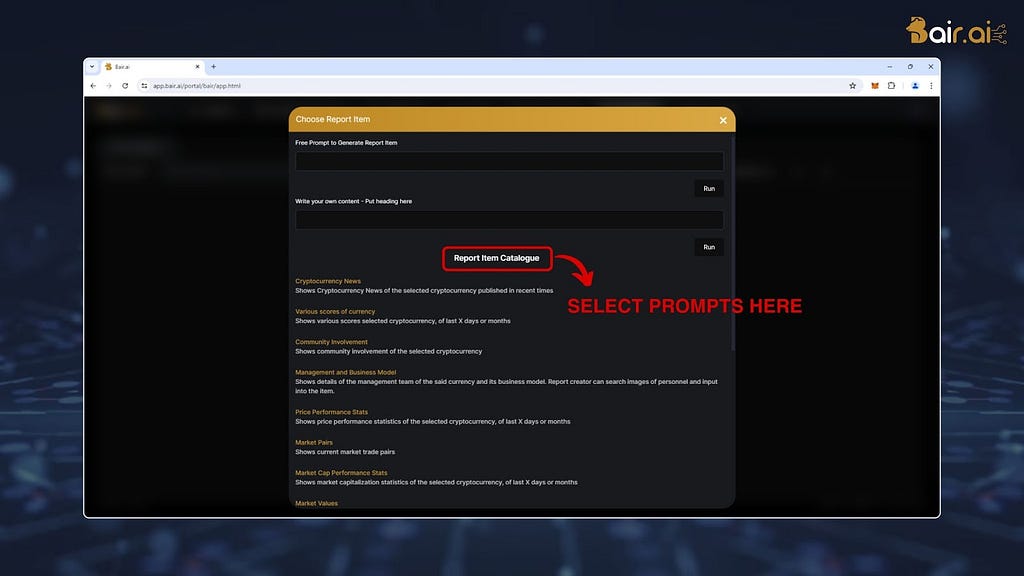Viewport: 1024px width, 576px height.
Task: Open the MetaMask fox extension
Action: [x=875, y=86]
